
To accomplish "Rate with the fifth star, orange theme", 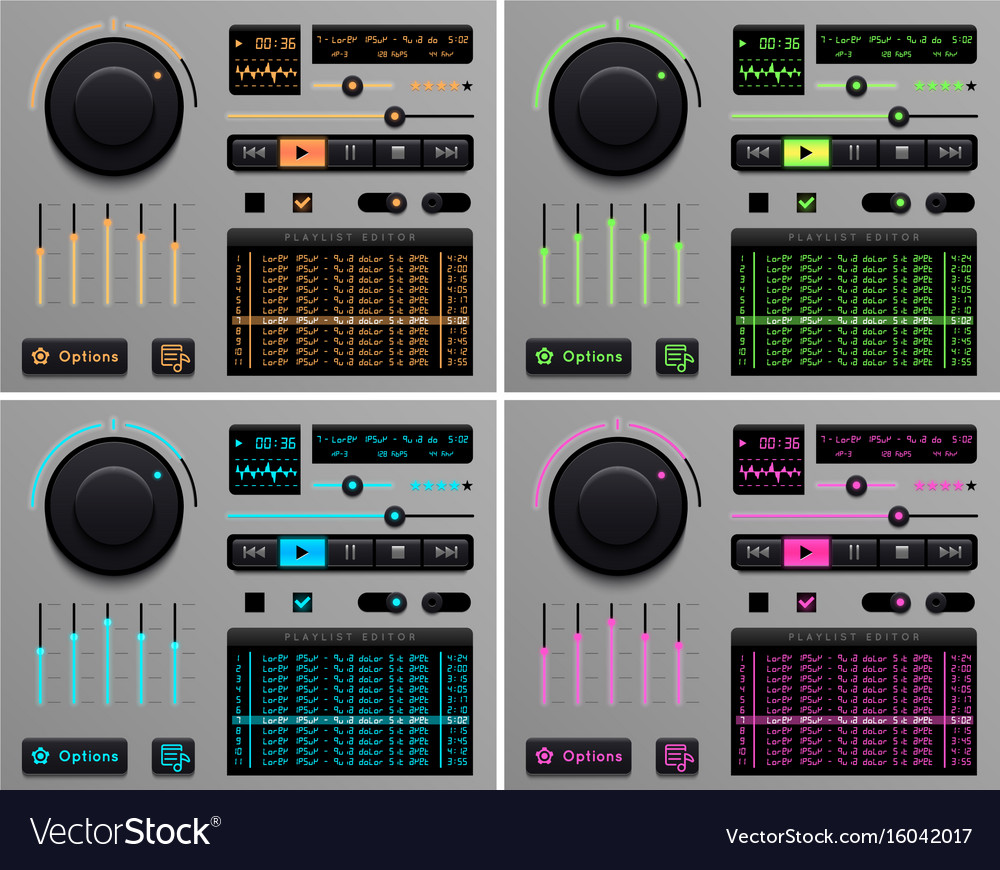I will pyautogui.click(x=468, y=87).
